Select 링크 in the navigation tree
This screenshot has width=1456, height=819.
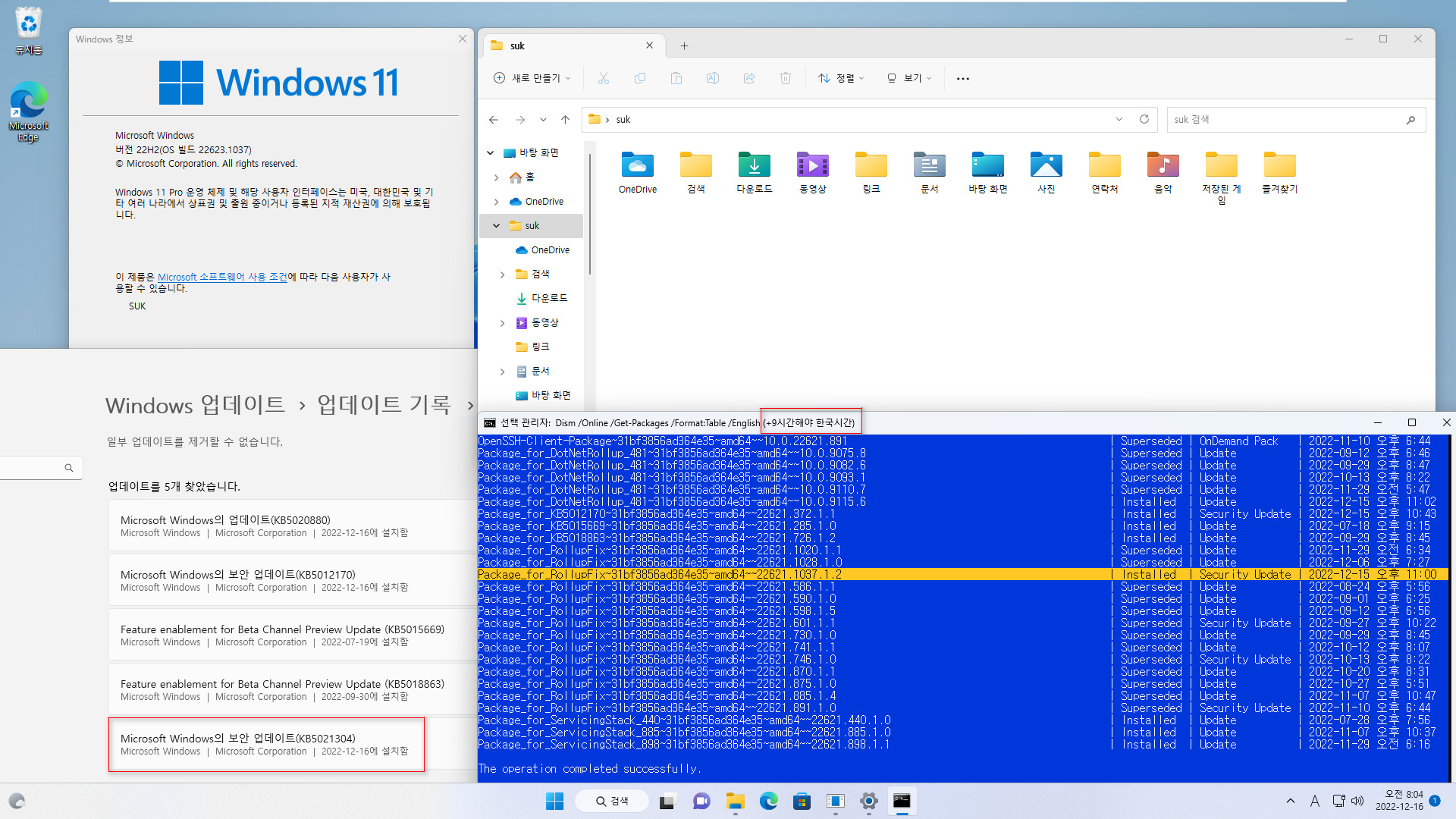click(532, 347)
